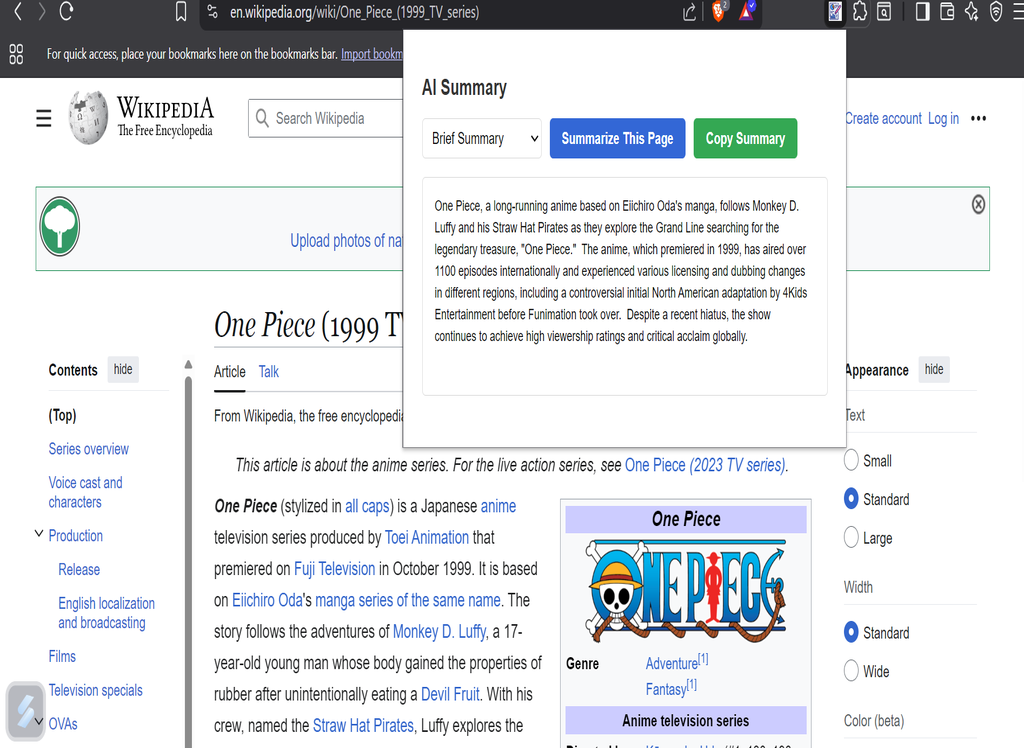The image size is (1024, 748).
Task: Go to Films section in contents
Action: point(62,657)
